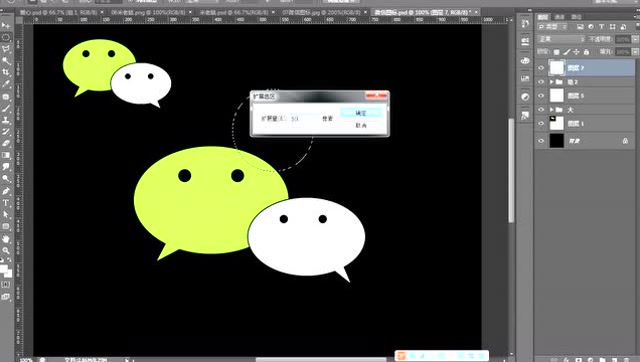640x362 pixels.
Task: Expand group 大
Action: point(551,109)
